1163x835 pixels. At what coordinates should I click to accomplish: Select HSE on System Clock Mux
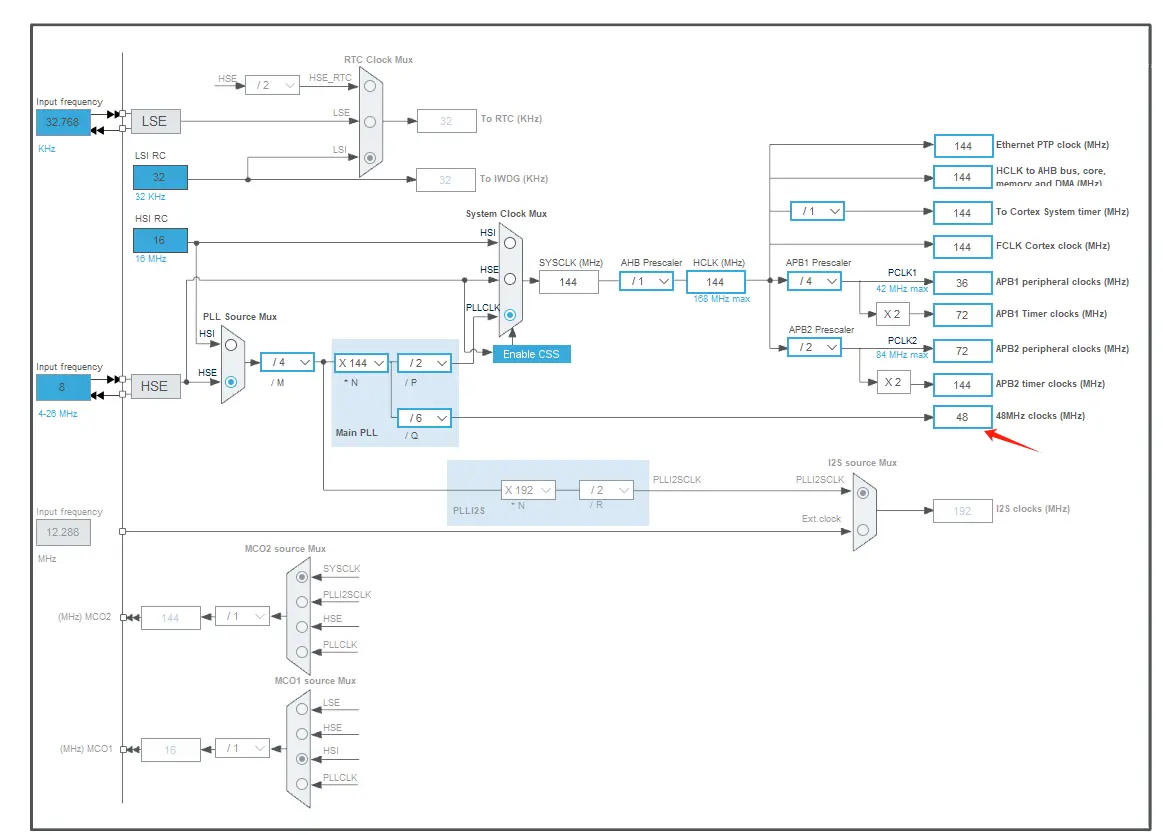pos(510,279)
